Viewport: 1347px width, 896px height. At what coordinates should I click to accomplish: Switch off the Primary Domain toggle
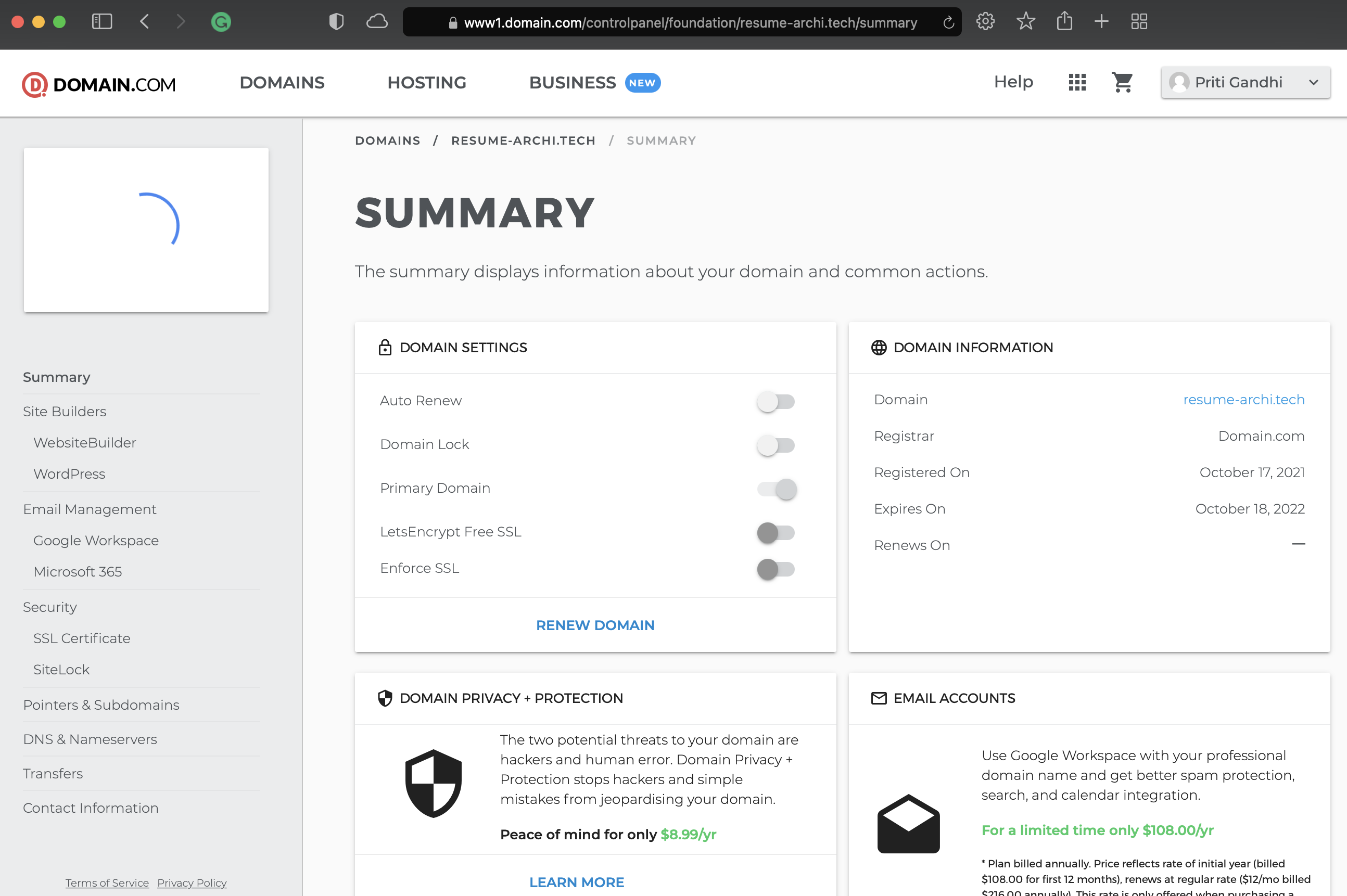coord(777,489)
